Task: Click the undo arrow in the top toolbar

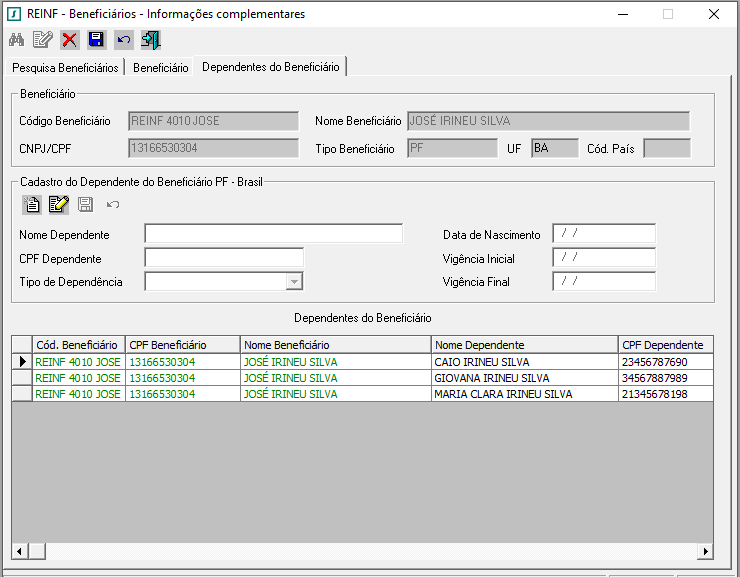Action: coord(124,40)
